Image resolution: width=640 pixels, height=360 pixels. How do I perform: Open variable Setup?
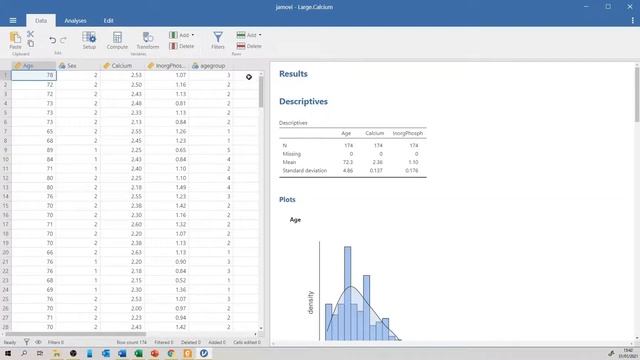coord(89,40)
